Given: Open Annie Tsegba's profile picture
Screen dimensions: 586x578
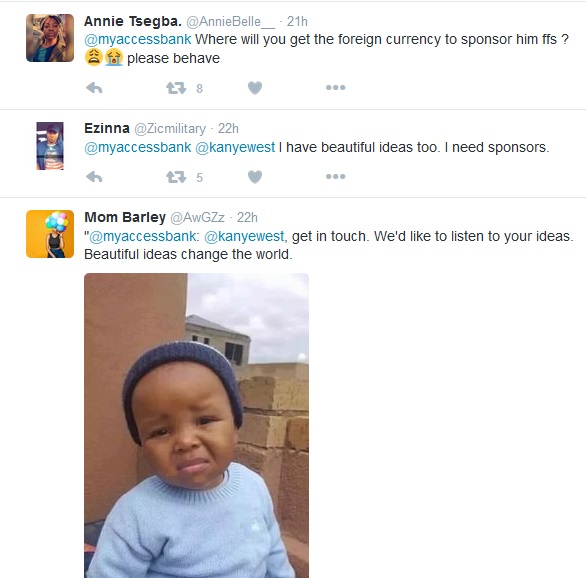Looking at the screenshot, I should pyautogui.click(x=50, y=38).
